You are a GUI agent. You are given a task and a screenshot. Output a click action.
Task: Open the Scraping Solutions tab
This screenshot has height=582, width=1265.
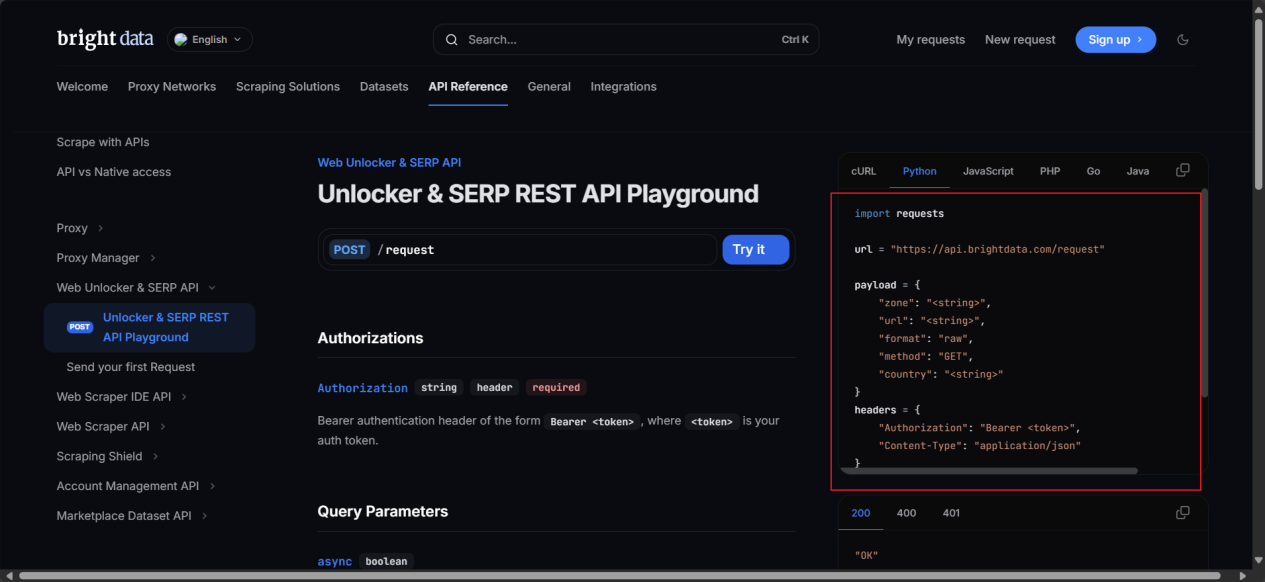288,87
